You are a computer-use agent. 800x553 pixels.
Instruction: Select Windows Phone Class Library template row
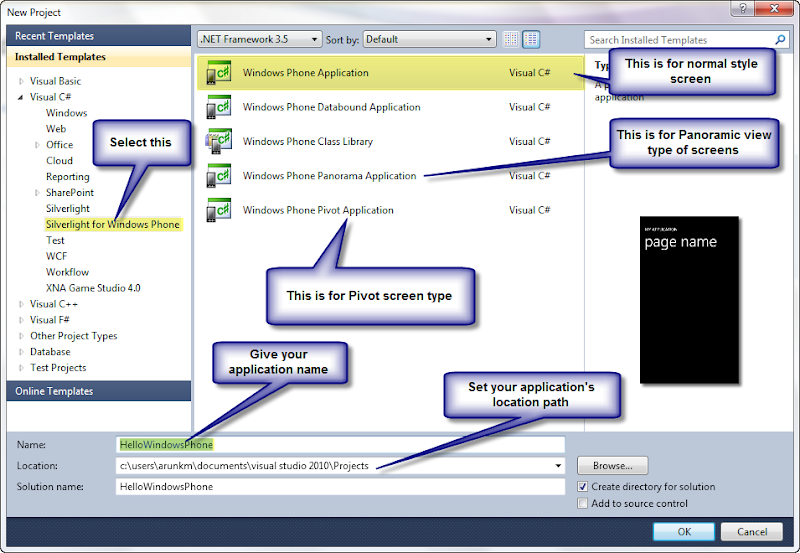[390, 141]
